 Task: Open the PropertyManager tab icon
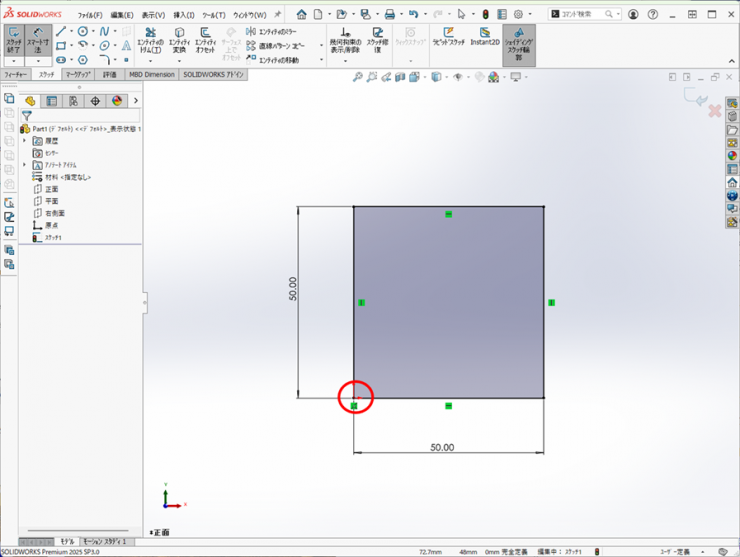tap(52, 101)
